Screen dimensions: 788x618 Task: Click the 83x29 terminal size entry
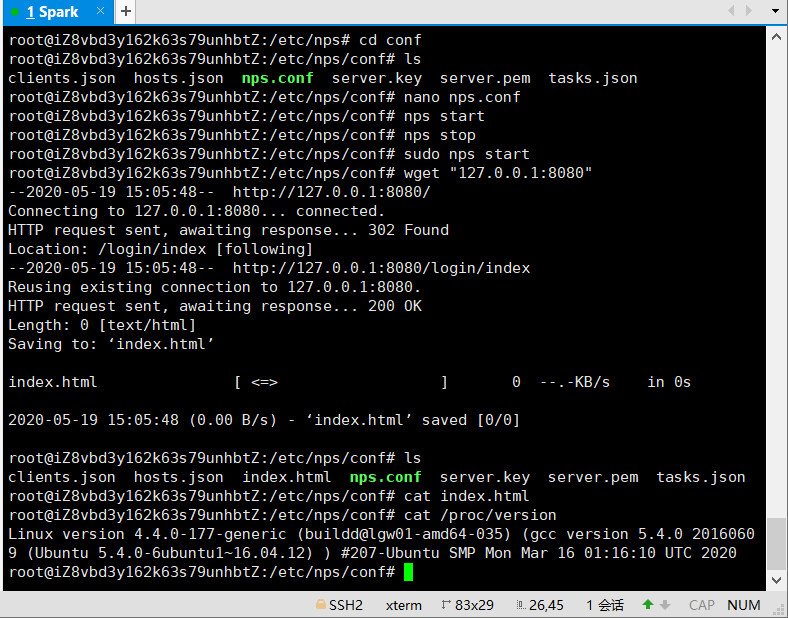474,605
